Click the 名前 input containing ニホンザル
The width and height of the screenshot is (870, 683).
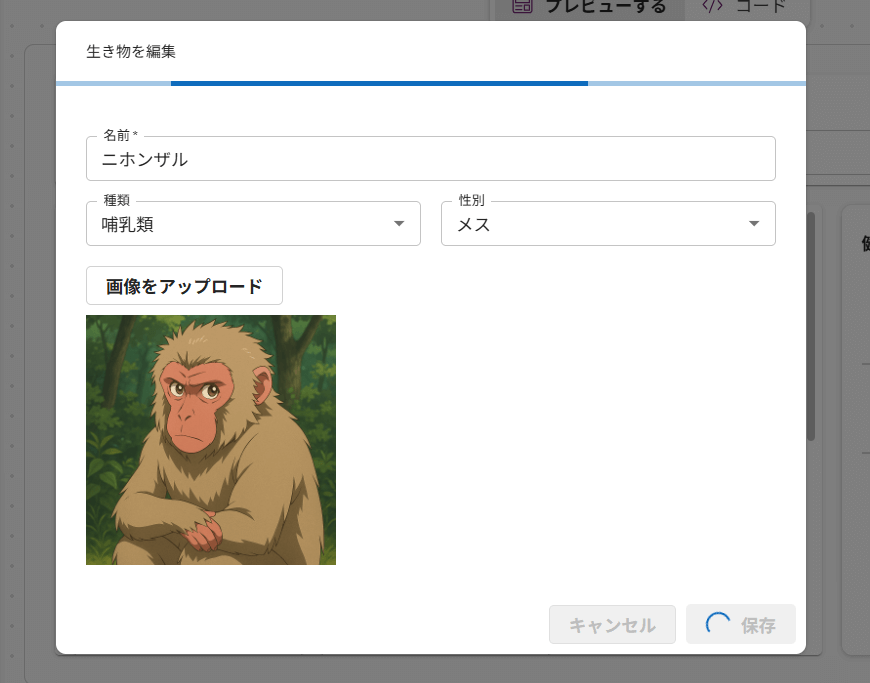click(x=430, y=159)
